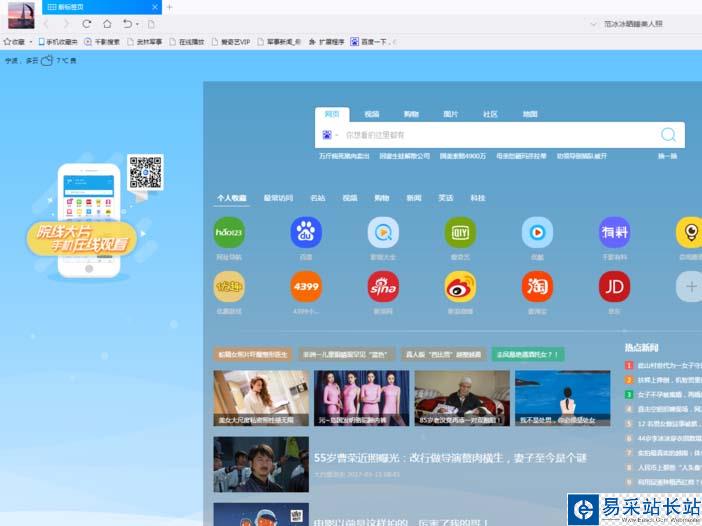This screenshot has width=702, height=526.
Task: Open a new tab with the plus button
Action: pos(169,7)
